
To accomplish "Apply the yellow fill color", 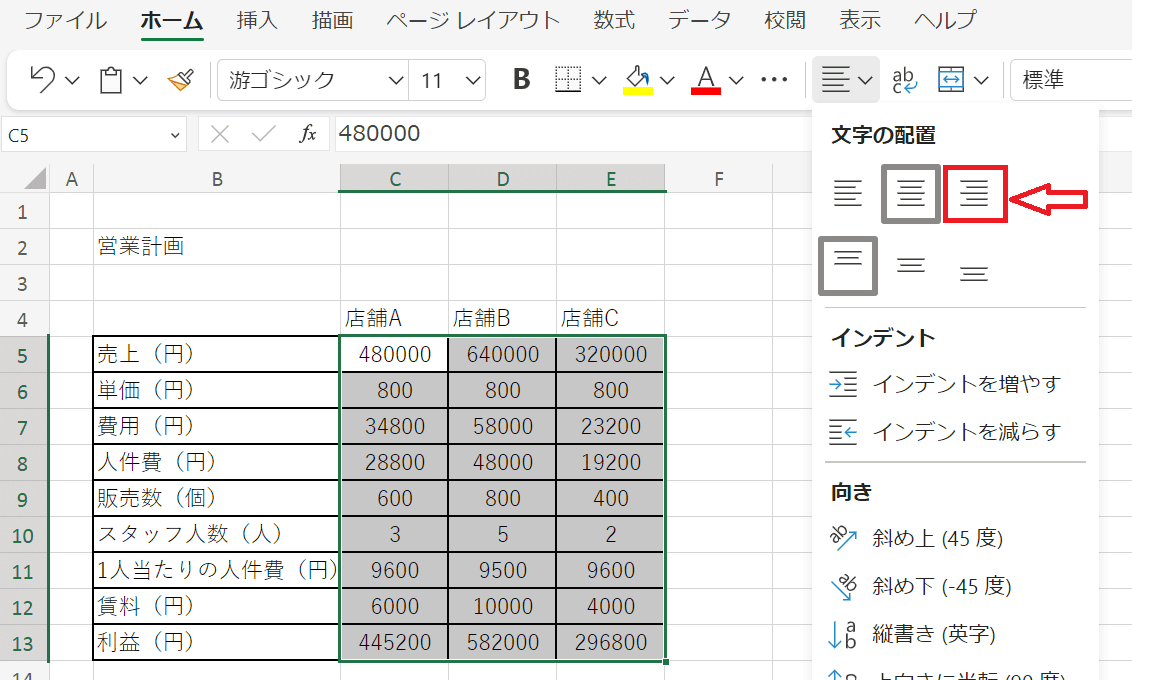I will coord(638,76).
